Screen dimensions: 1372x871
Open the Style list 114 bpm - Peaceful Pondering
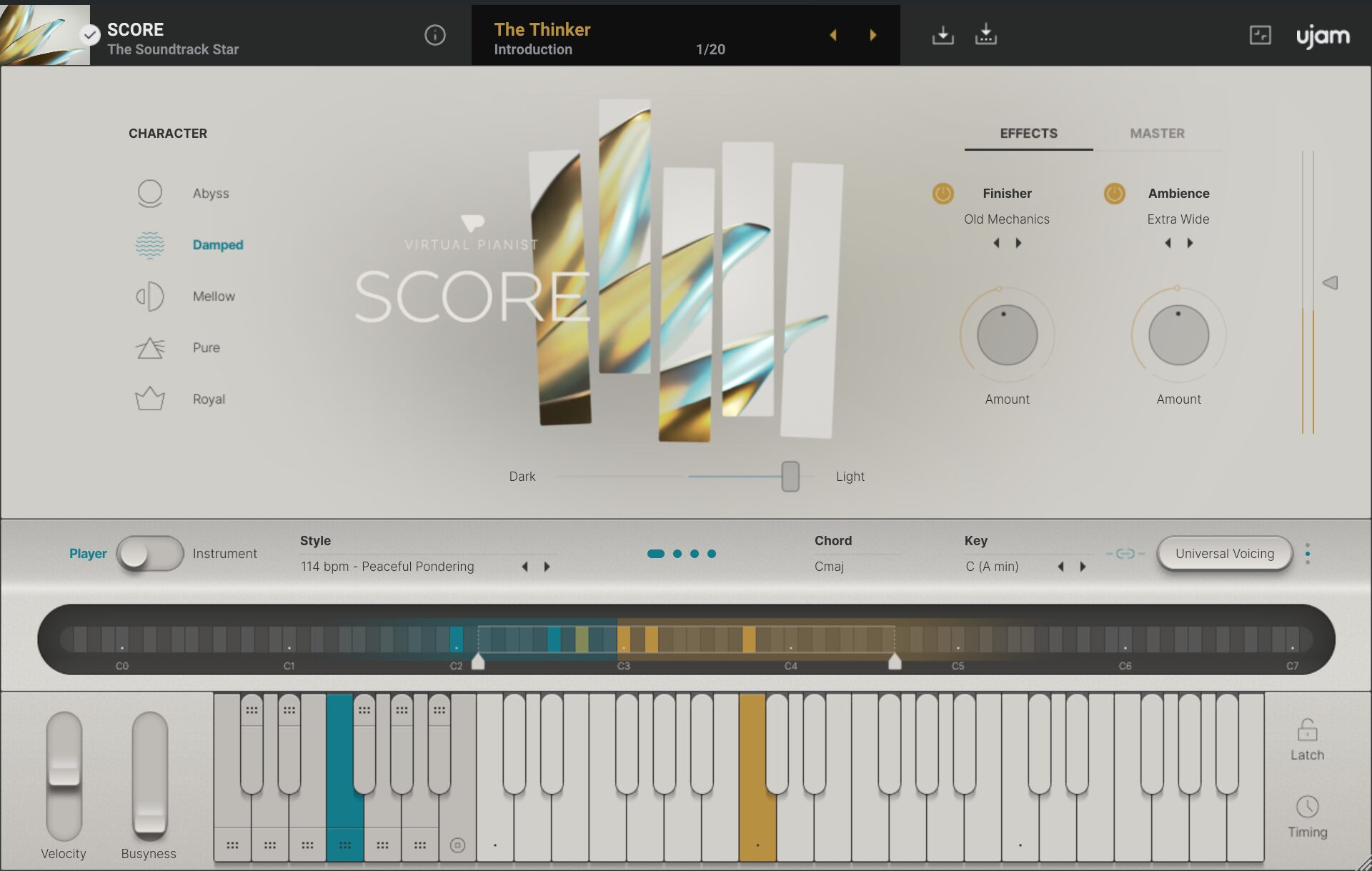tap(387, 567)
